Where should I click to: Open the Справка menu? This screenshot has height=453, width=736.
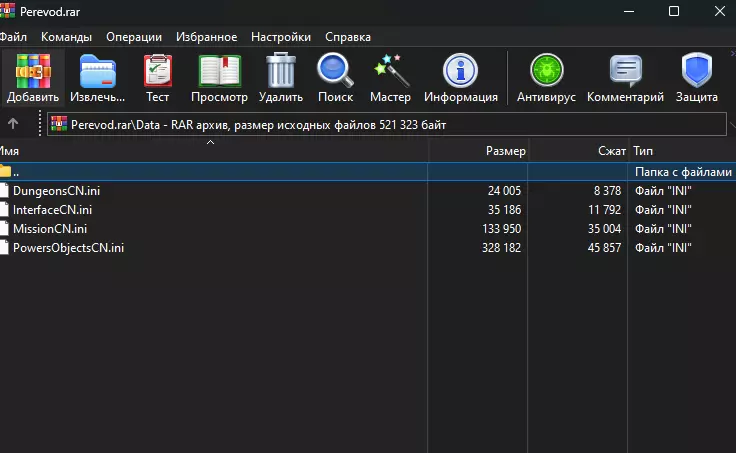pyautogui.click(x=348, y=37)
